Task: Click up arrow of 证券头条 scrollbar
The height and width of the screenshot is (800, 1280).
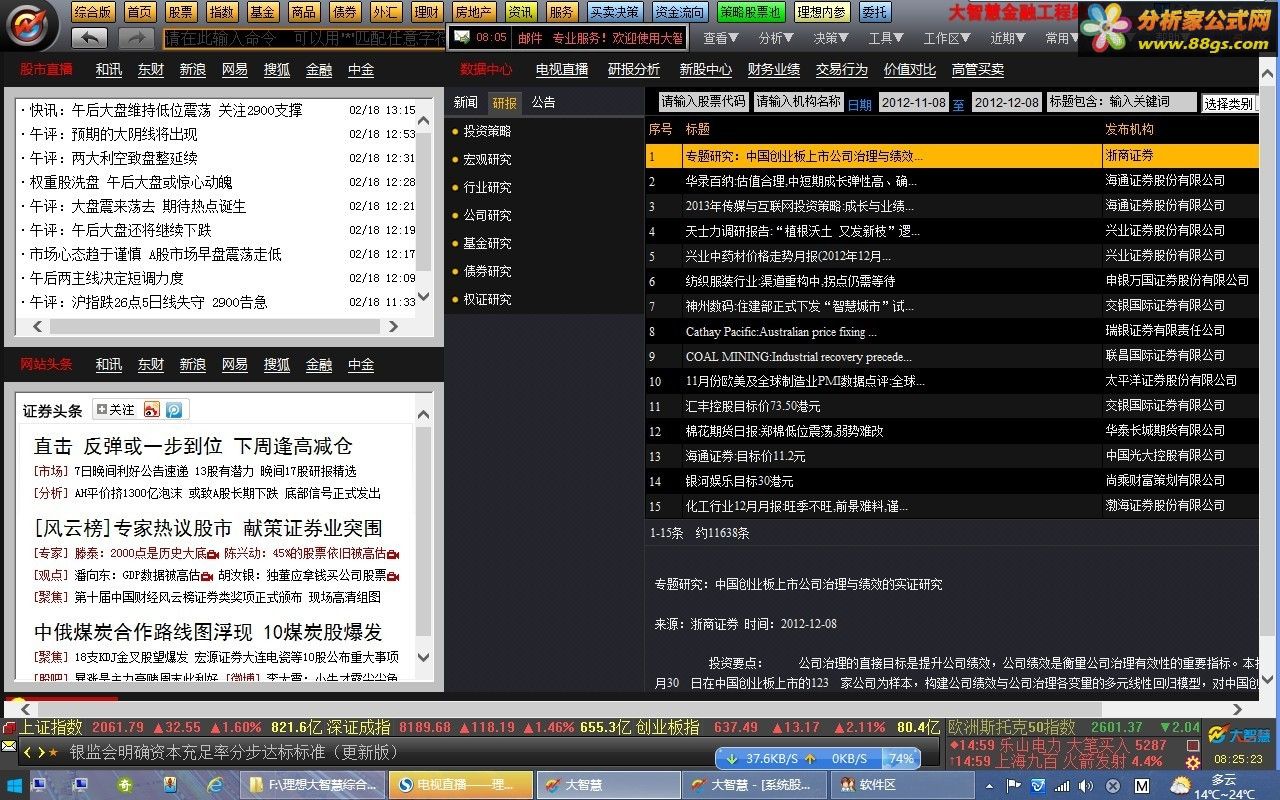Action: pos(423,413)
